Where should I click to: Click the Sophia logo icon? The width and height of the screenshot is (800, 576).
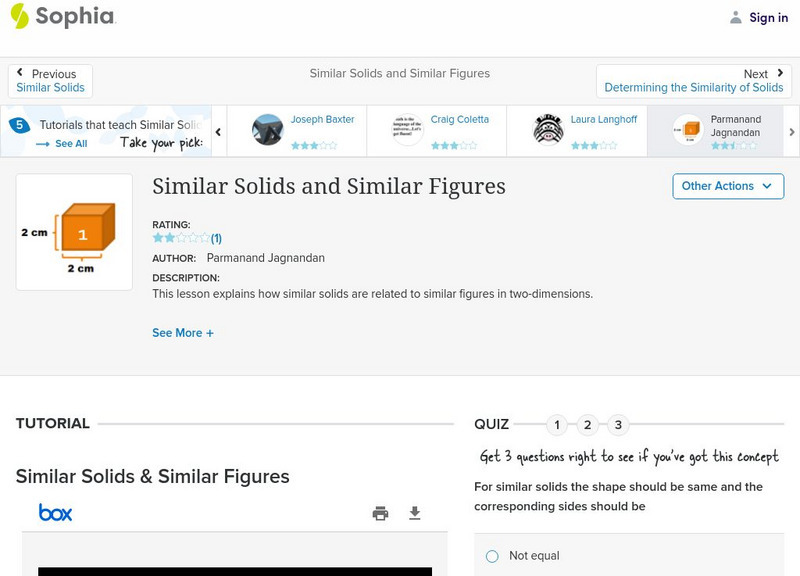[x=20, y=16]
